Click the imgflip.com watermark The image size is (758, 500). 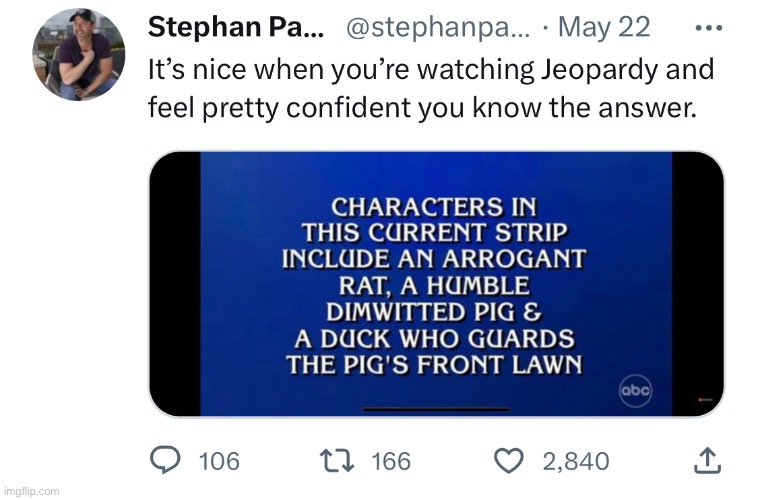click(31, 491)
